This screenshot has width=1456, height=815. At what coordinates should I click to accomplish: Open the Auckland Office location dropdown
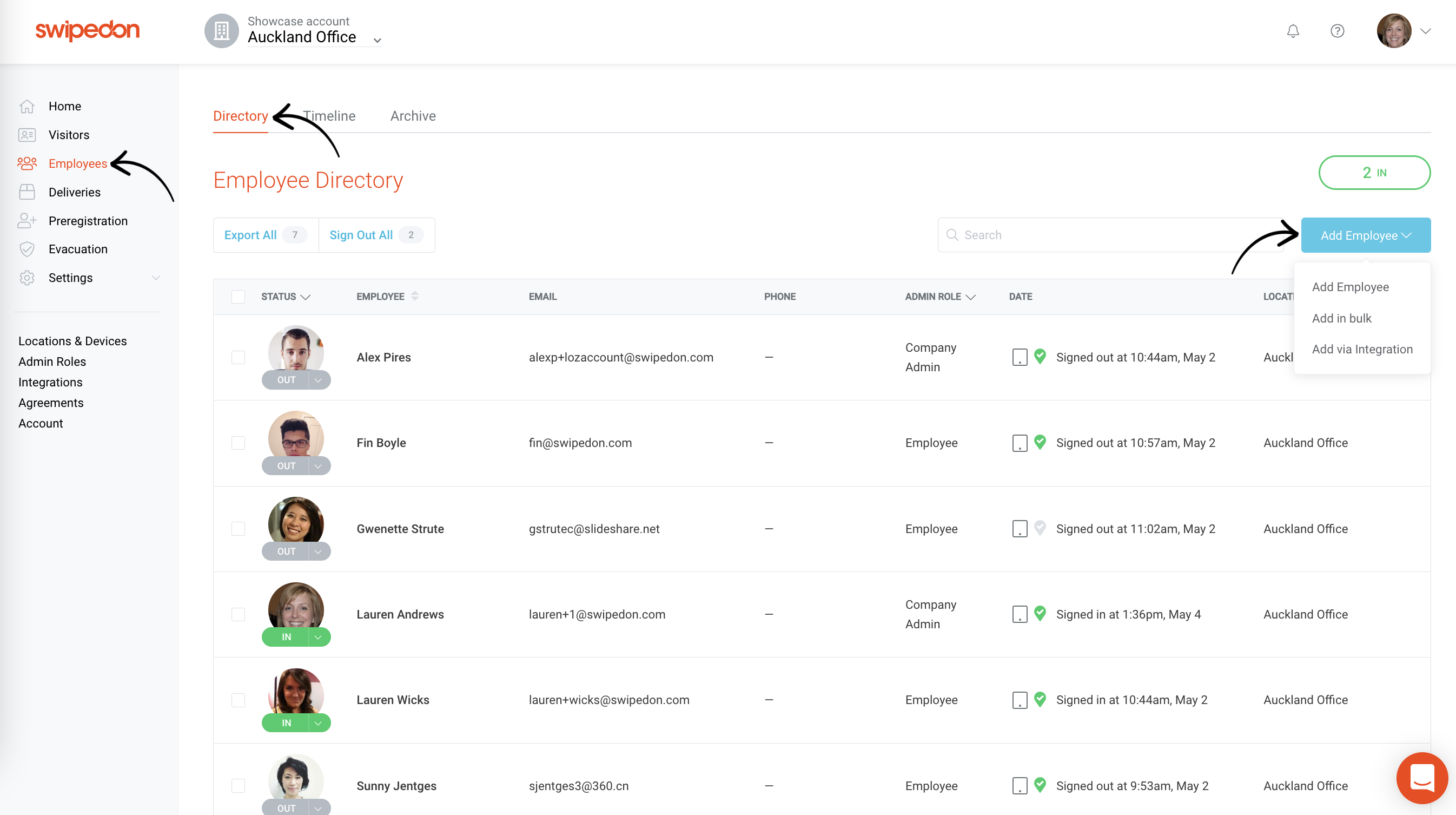[x=314, y=37]
